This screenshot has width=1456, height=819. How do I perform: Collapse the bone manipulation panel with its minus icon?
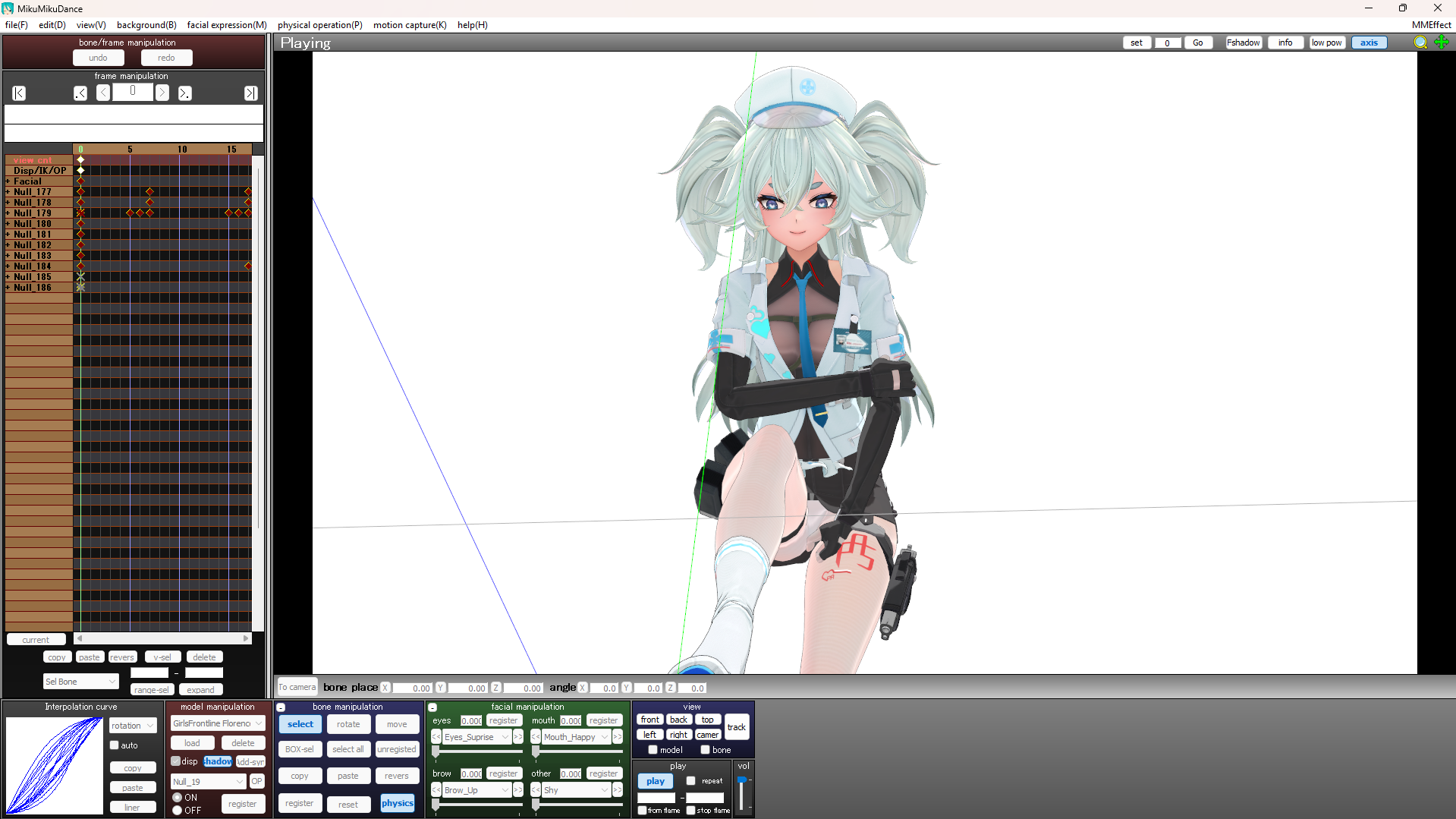click(281, 707)
